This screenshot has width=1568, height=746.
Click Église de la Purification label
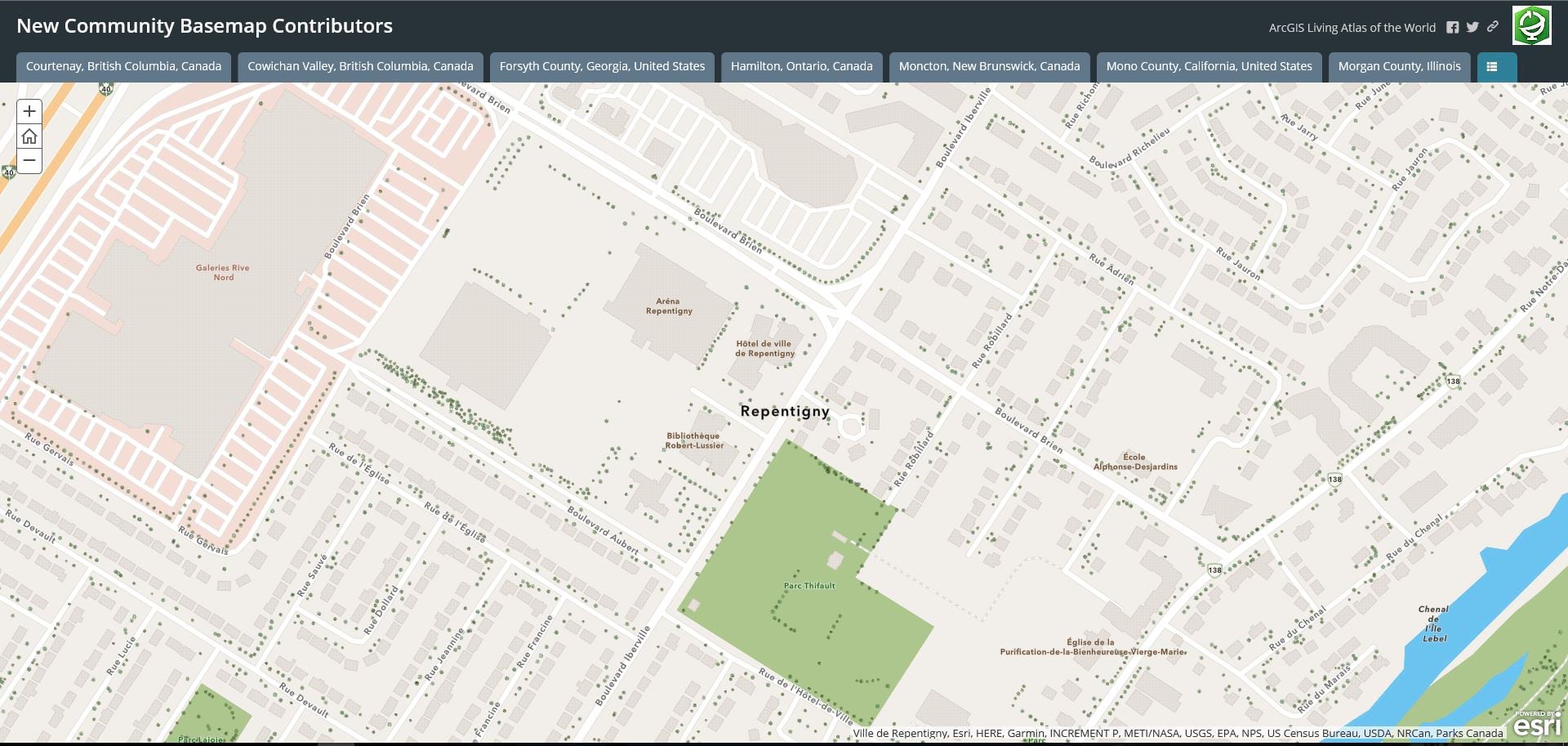1092,646
